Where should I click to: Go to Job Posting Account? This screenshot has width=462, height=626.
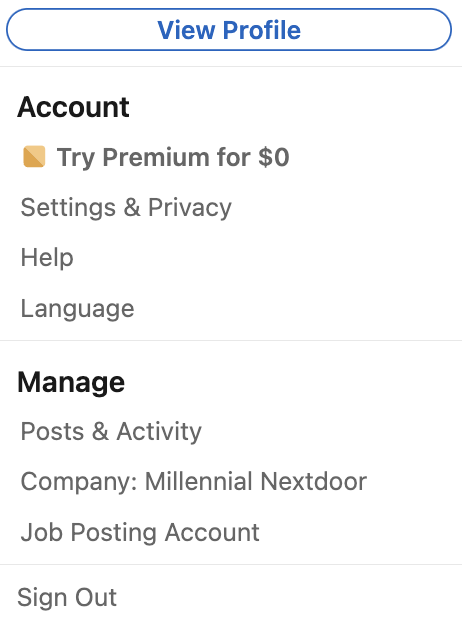click(x=140, y=532)
